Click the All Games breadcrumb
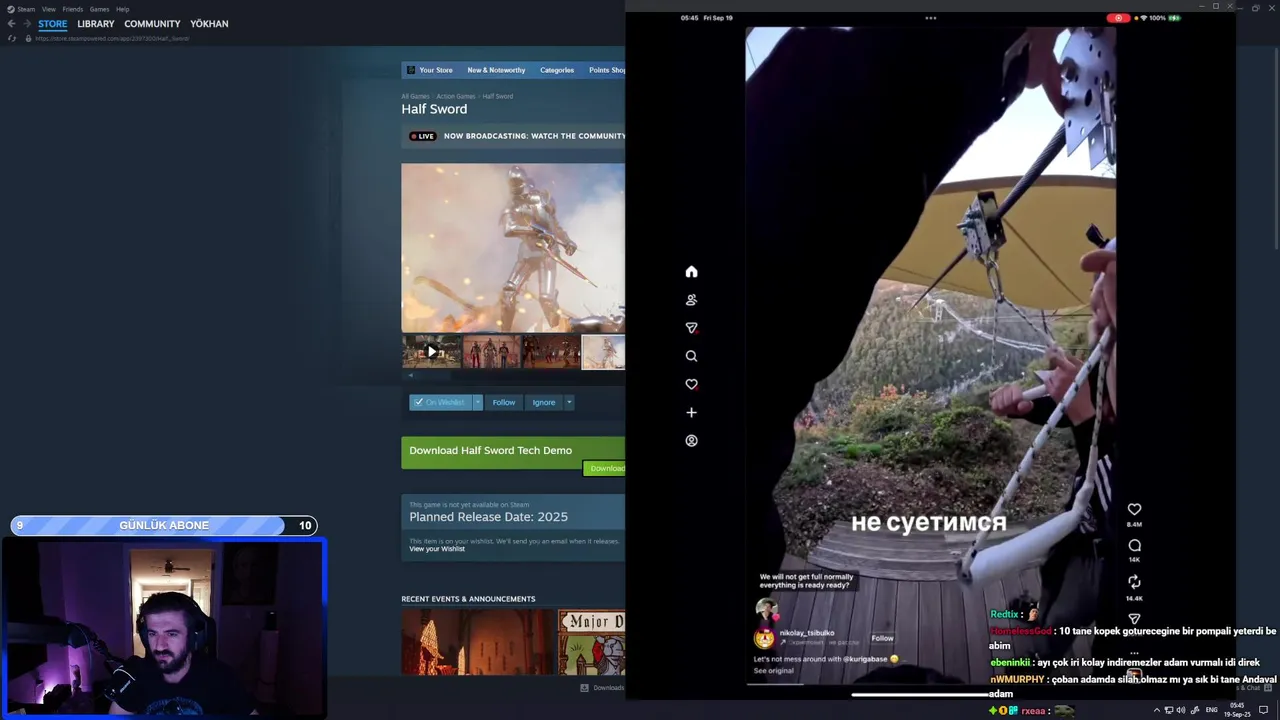This screenshot has width=1280, height=720. pos(415,96)
